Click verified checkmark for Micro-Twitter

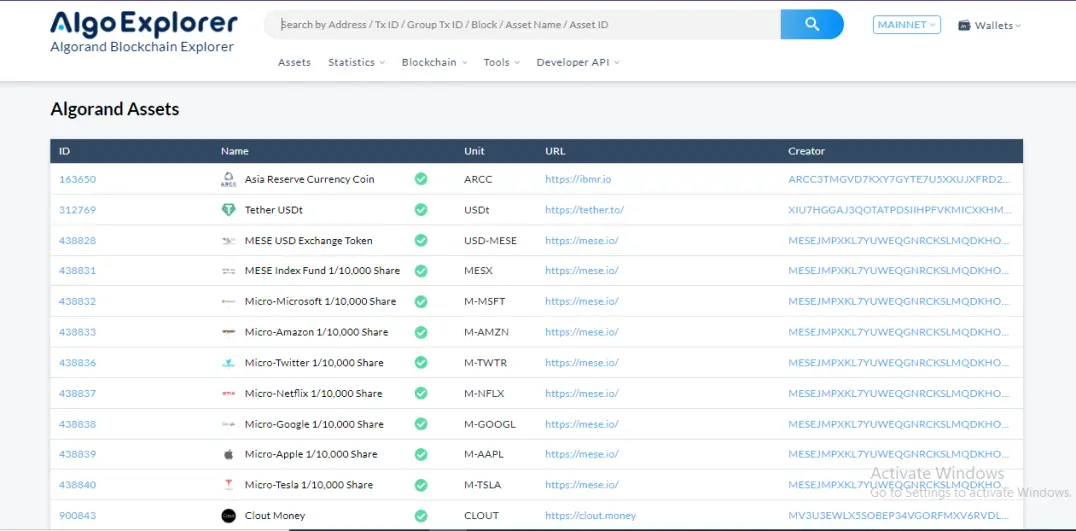coord(421,362)
